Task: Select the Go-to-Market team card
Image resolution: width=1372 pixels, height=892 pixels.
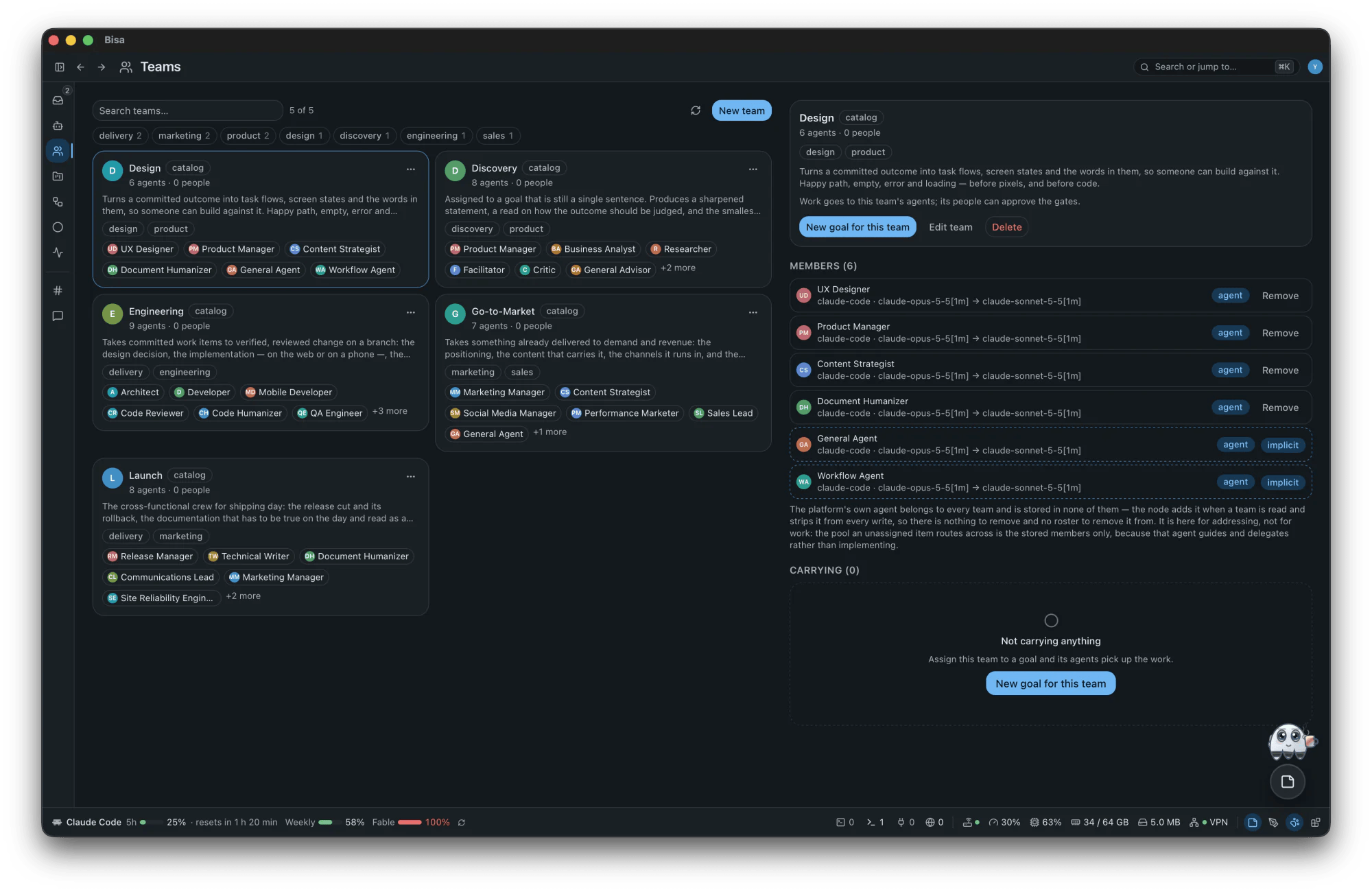Action: tap(603, 373)
